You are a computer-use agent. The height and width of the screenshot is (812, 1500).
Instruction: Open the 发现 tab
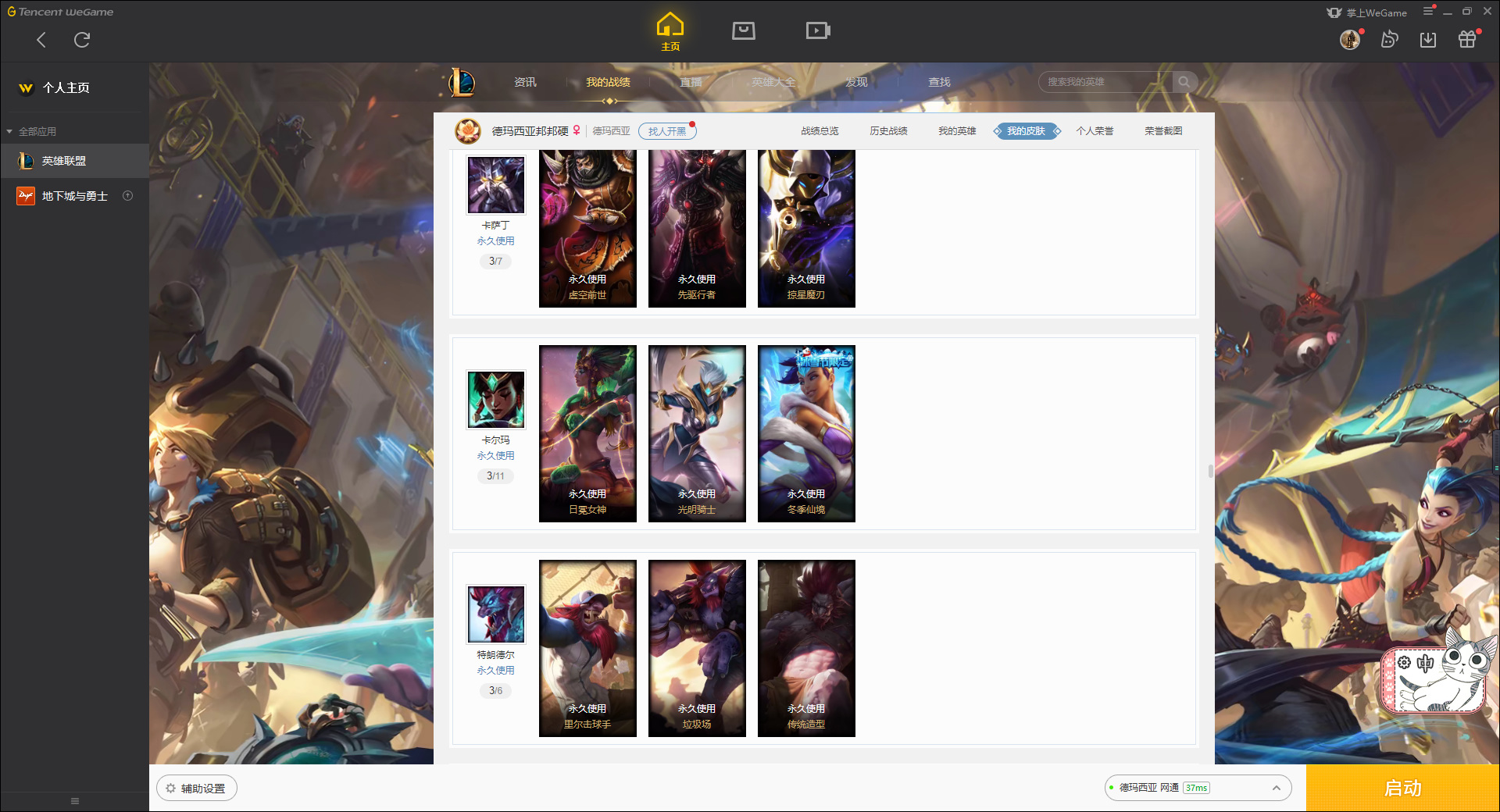coord(856,82)
